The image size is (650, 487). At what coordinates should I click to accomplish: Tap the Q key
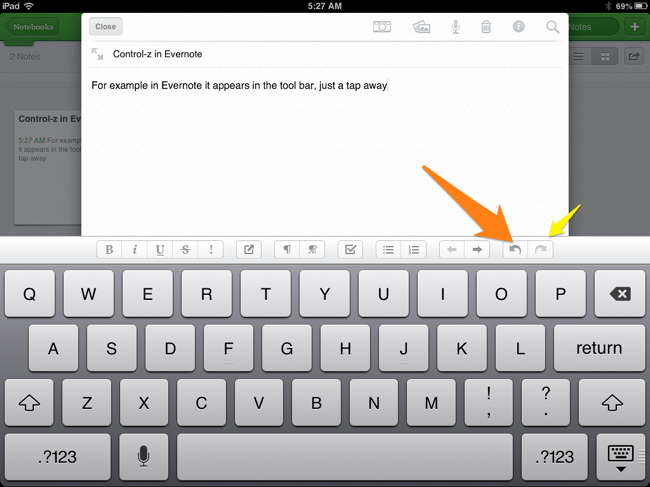point(29,294)
